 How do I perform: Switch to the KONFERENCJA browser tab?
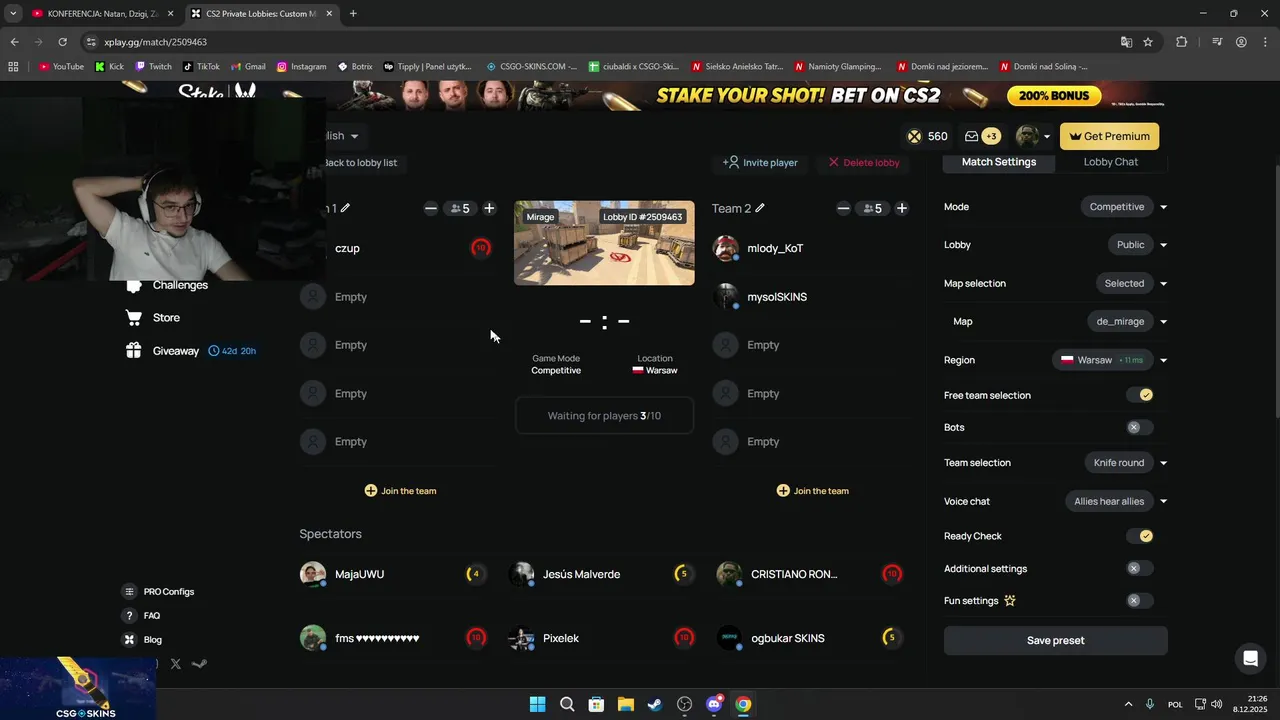103,14
